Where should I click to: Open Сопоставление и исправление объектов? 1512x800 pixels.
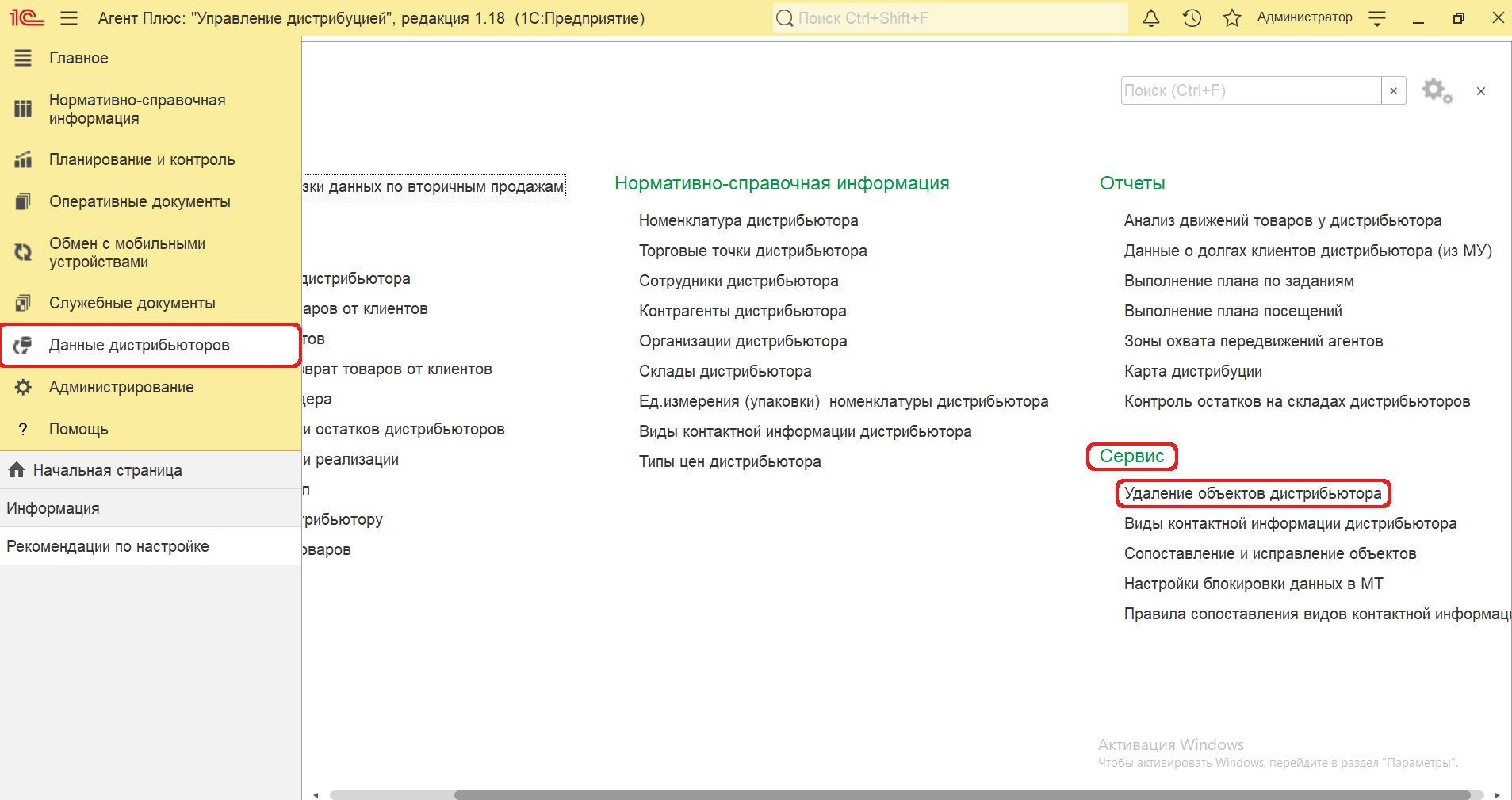tap(1270, 553)
